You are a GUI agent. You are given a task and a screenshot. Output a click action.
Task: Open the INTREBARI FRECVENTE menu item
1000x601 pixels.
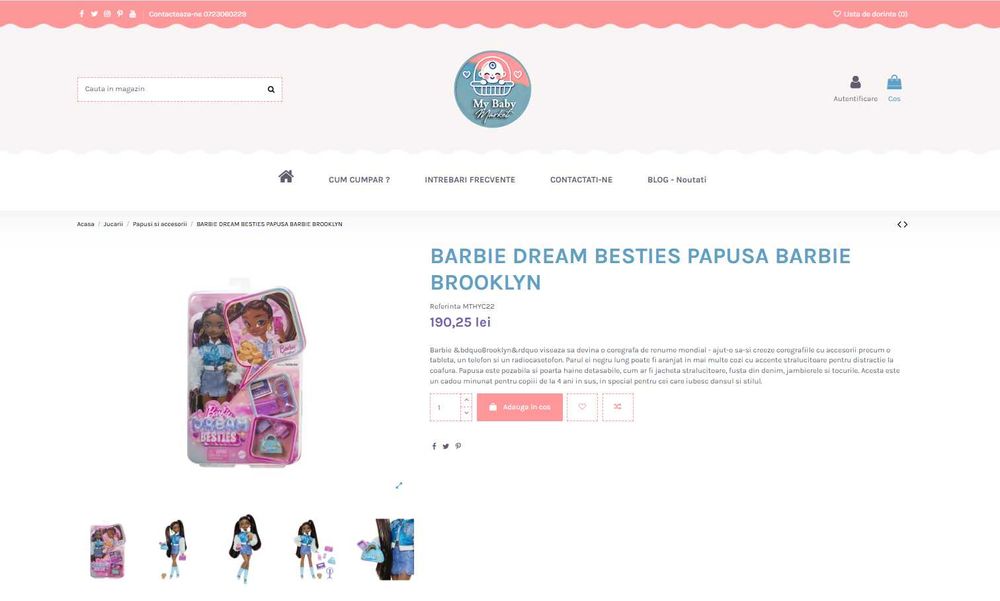tap(470, 180)
